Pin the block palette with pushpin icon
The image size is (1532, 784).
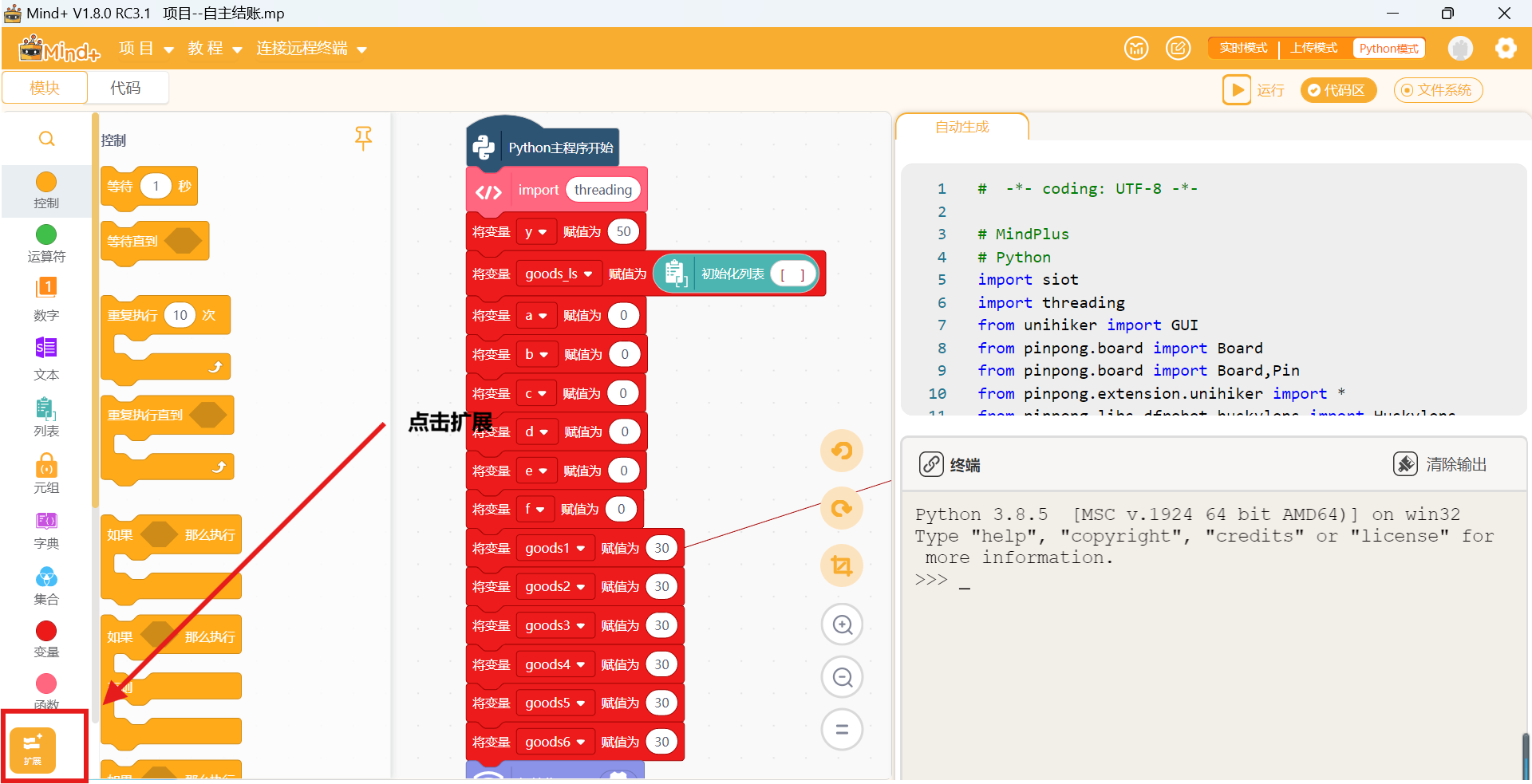pyautogui.click(x=363, y=138)
